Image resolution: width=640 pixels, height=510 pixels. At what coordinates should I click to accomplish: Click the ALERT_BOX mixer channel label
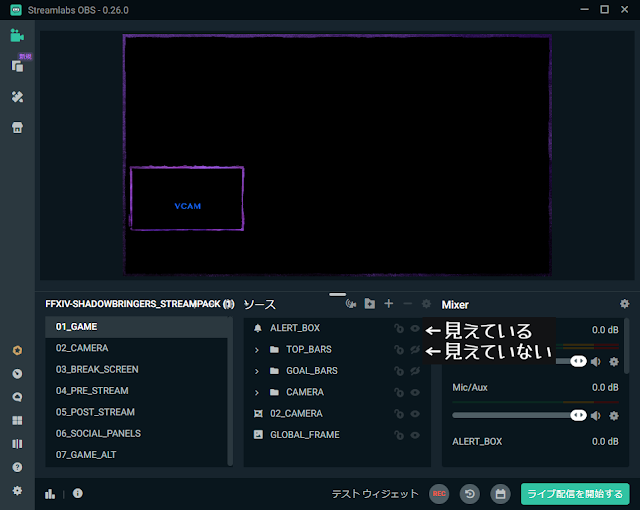[x=477, y=442]
